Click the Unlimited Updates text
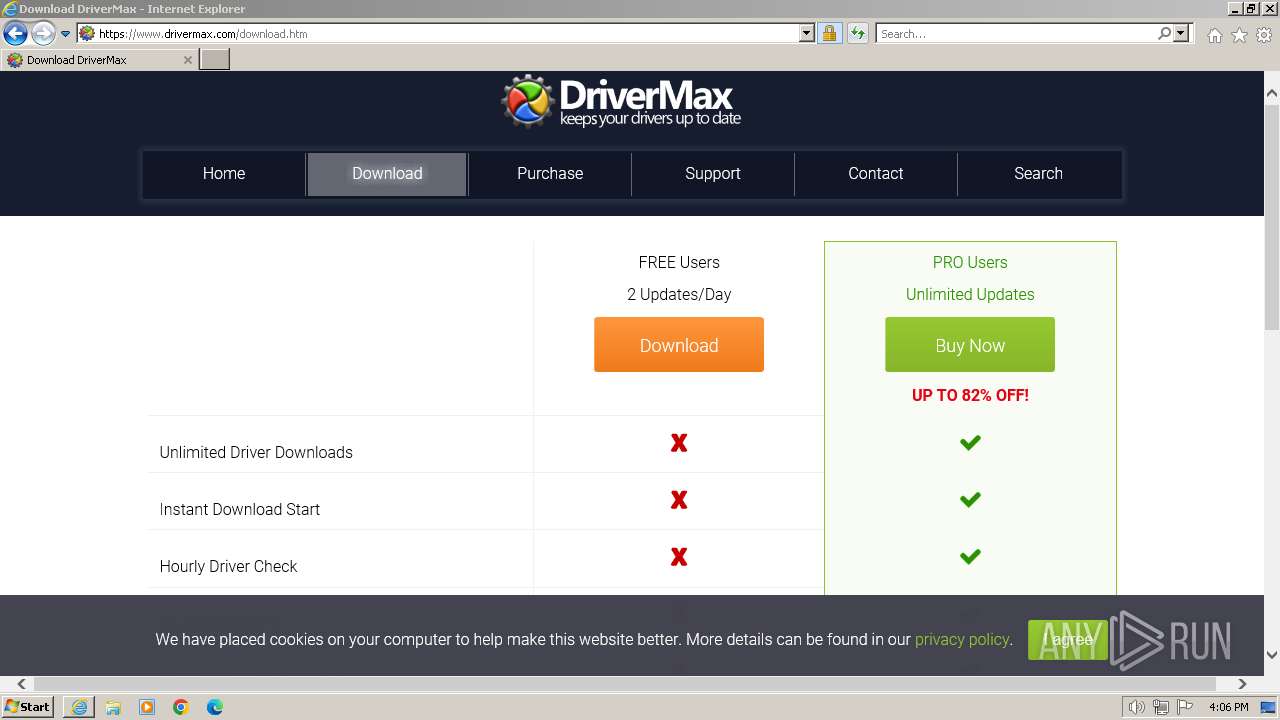The image size is (1280, 720). point(970,295)
